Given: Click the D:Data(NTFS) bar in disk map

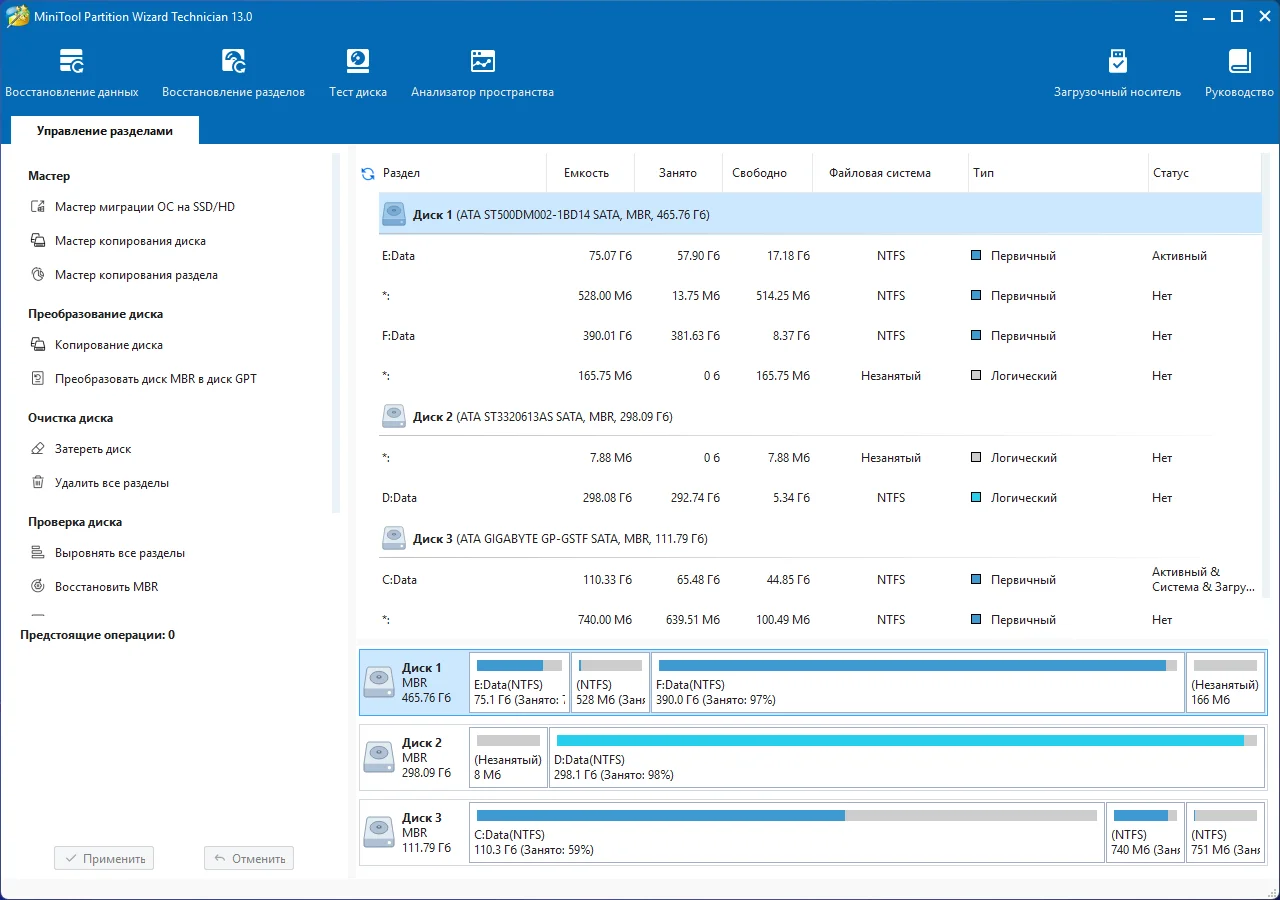Looking at the screenshot, I should (x=906, y=757).
